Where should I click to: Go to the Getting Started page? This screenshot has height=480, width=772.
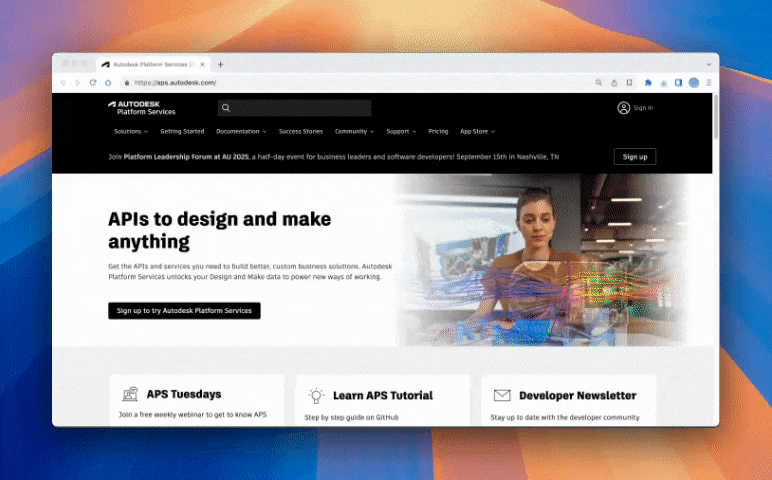pyautogui.click(x=182, y=131)
